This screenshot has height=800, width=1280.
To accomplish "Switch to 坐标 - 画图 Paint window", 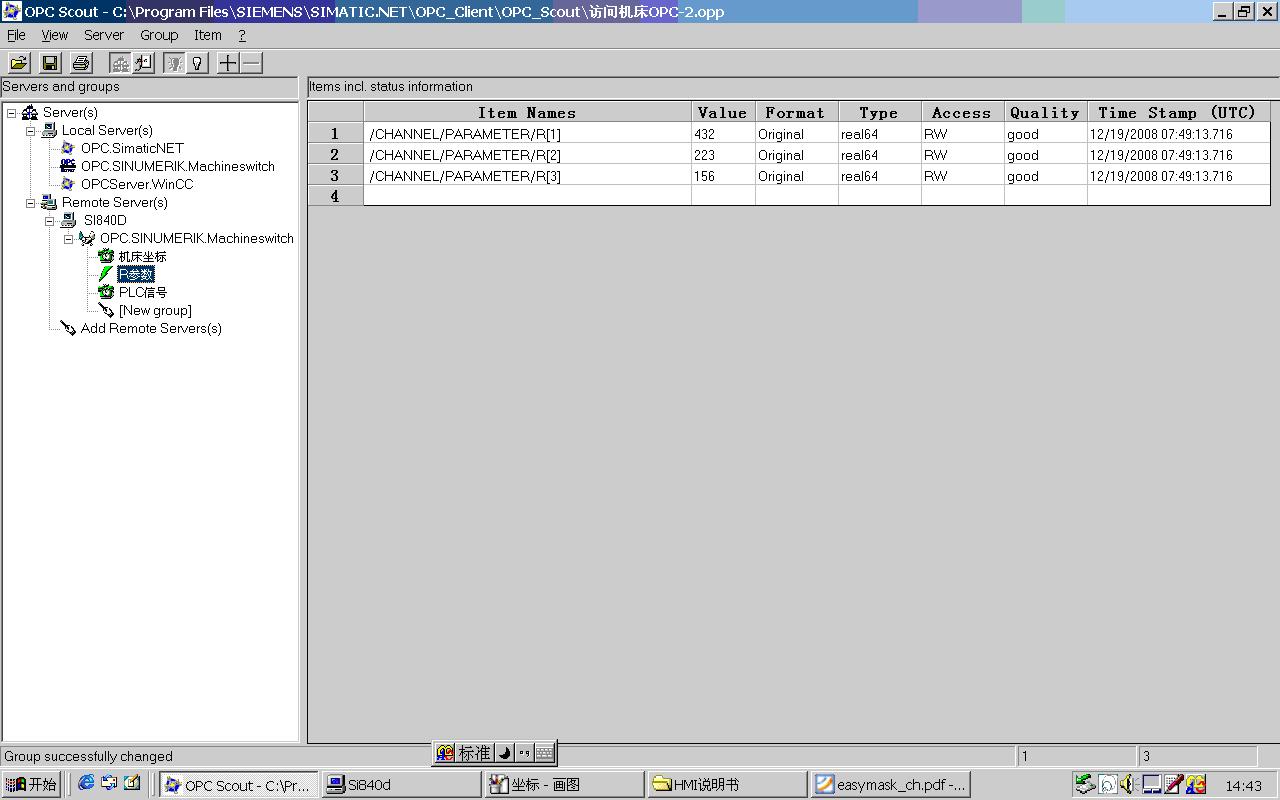I will point(564,785).
